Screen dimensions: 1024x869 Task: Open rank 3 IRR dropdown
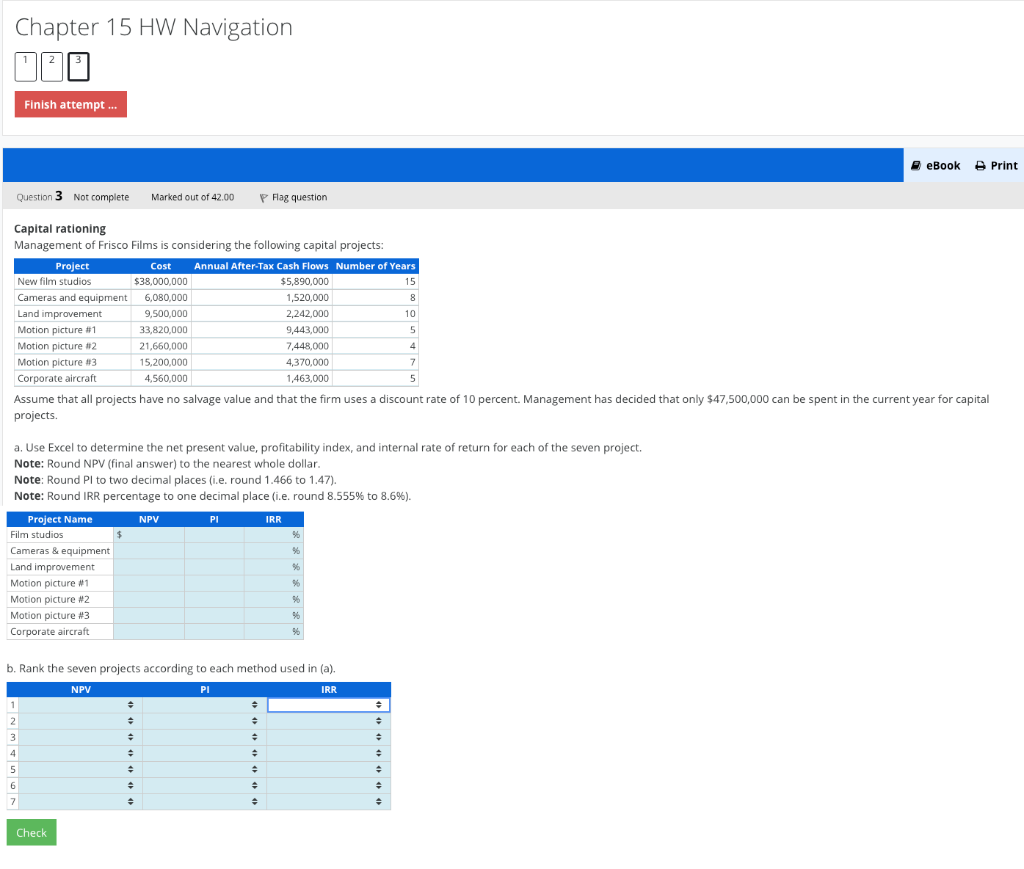coord(328,737)
